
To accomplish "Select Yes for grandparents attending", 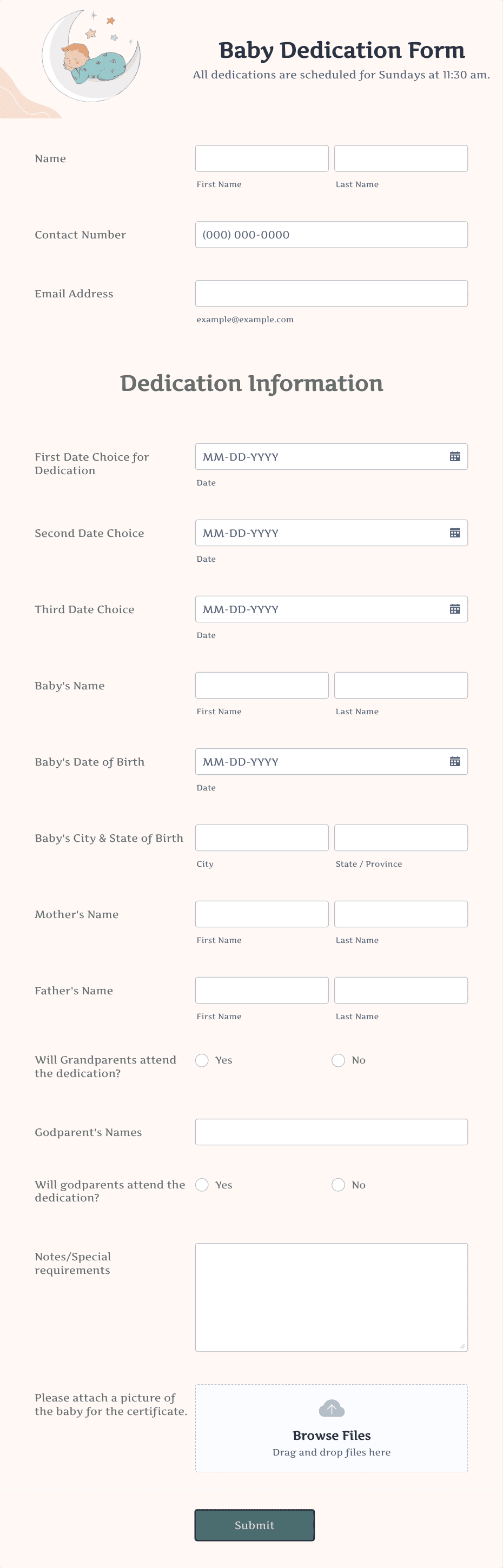I will pos(202,1060).
